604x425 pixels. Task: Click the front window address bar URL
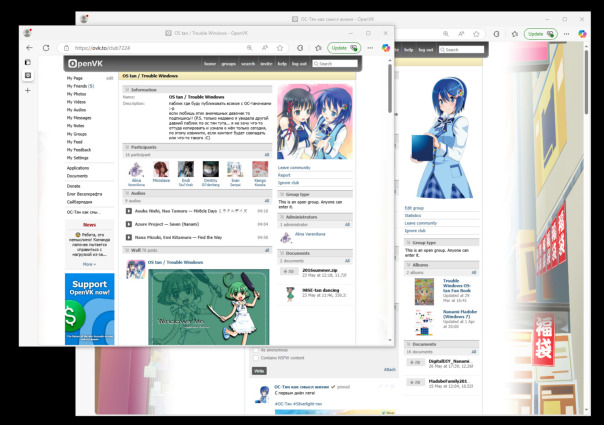point(102,48)
